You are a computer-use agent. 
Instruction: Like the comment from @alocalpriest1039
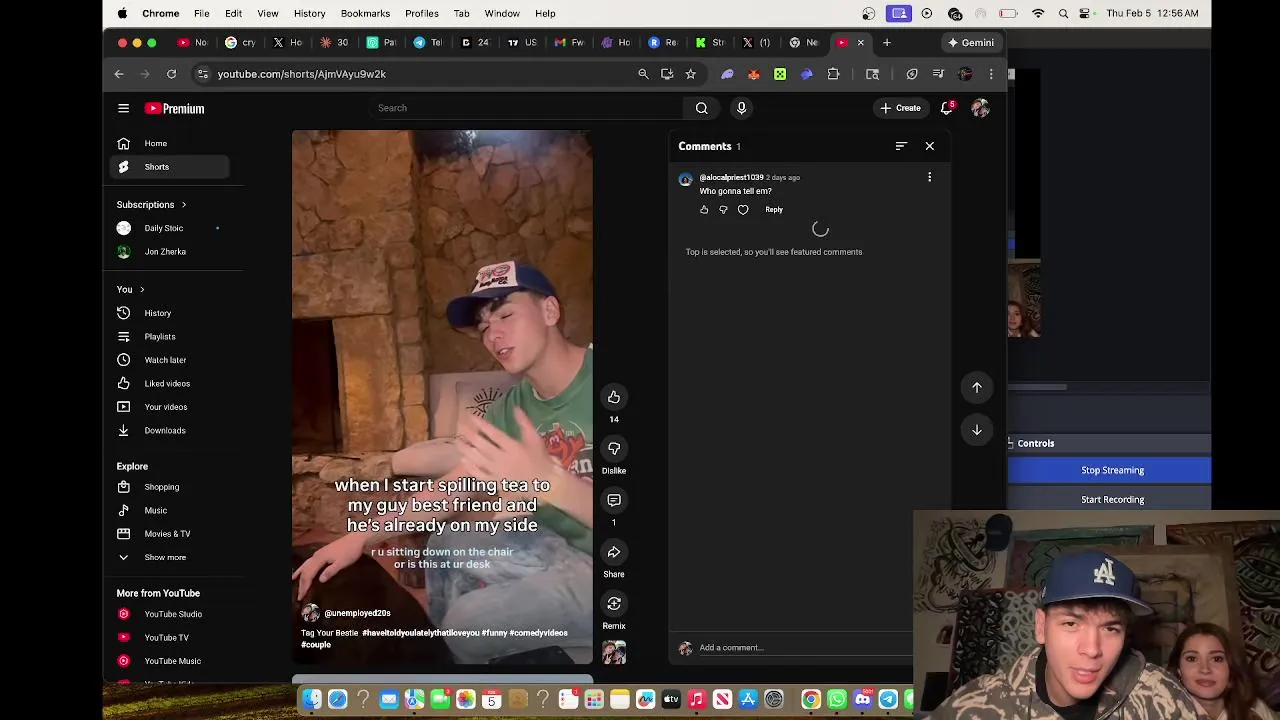pyautogui.click(x=704, y=209)
